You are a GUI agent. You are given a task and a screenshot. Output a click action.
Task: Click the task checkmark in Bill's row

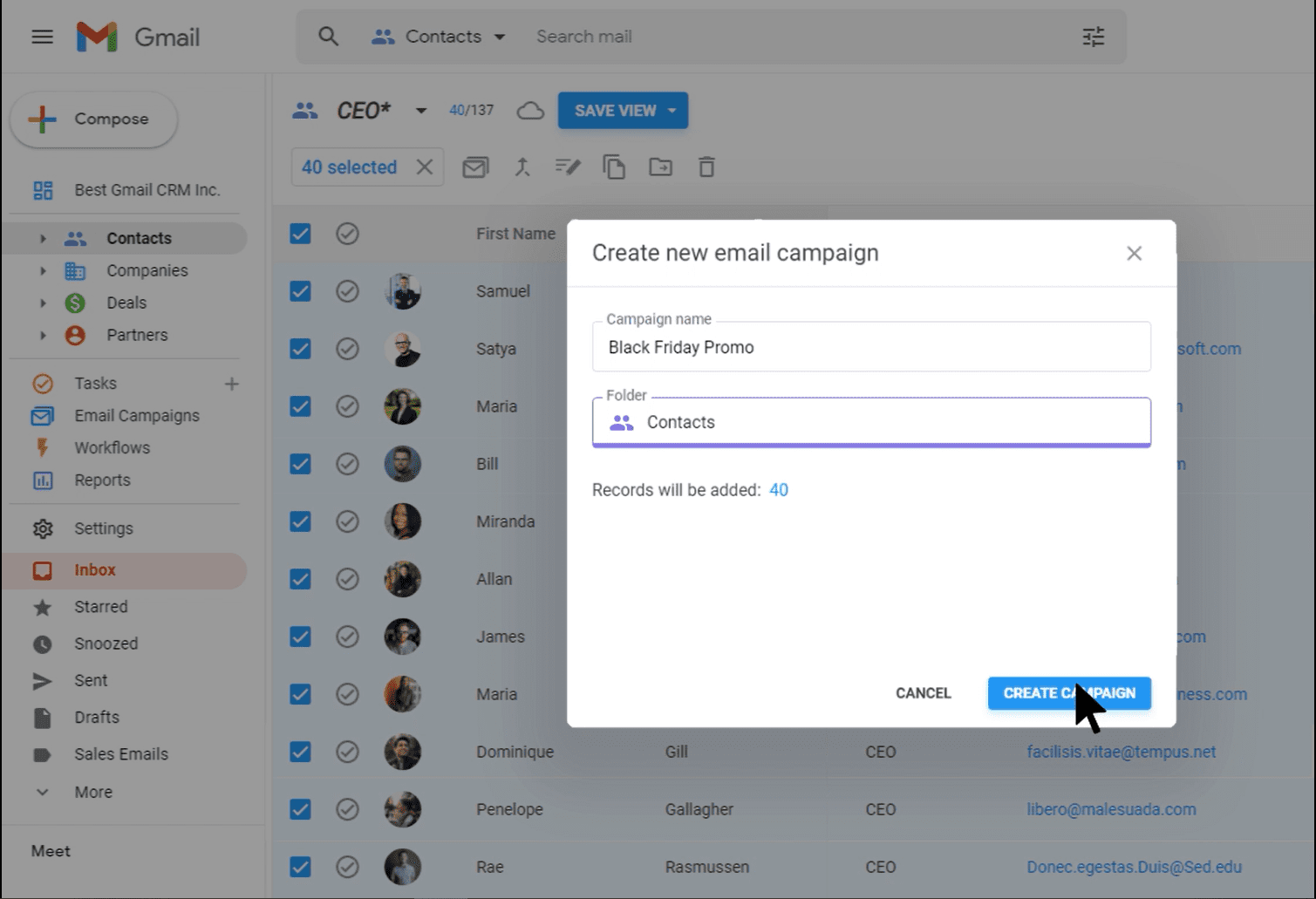[347, 464]
